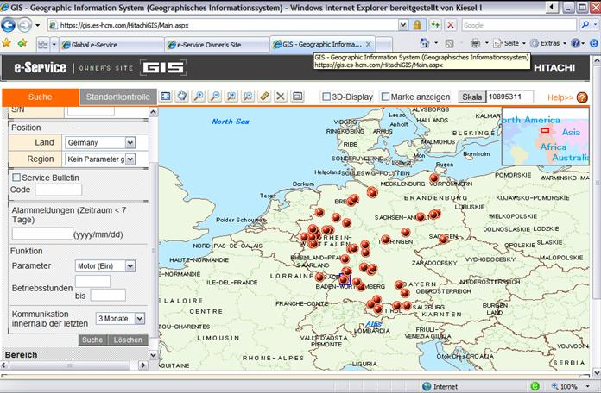Switch to the Suche tab

click(41, 97)
